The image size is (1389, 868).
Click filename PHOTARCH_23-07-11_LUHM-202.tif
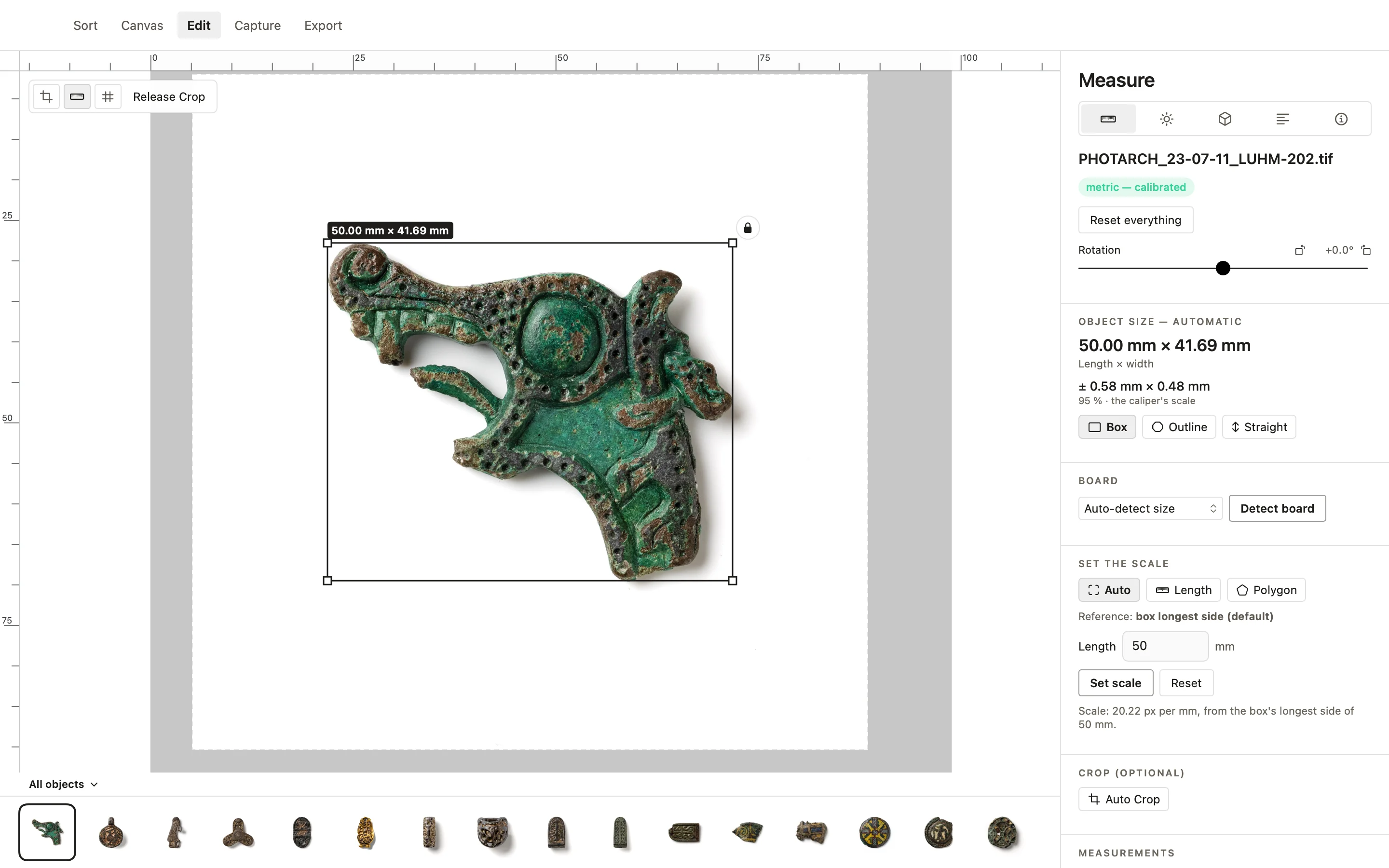(x=1205, y=159)
